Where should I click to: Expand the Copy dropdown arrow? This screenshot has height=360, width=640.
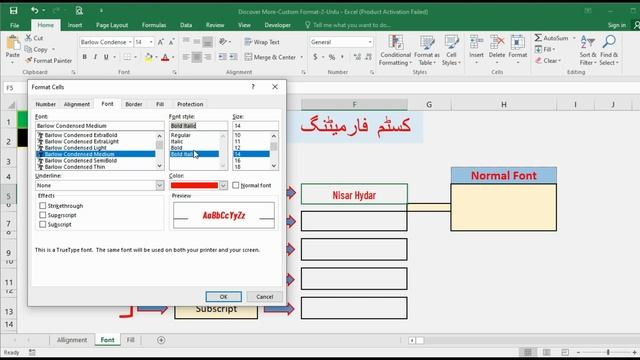[53, 49]
